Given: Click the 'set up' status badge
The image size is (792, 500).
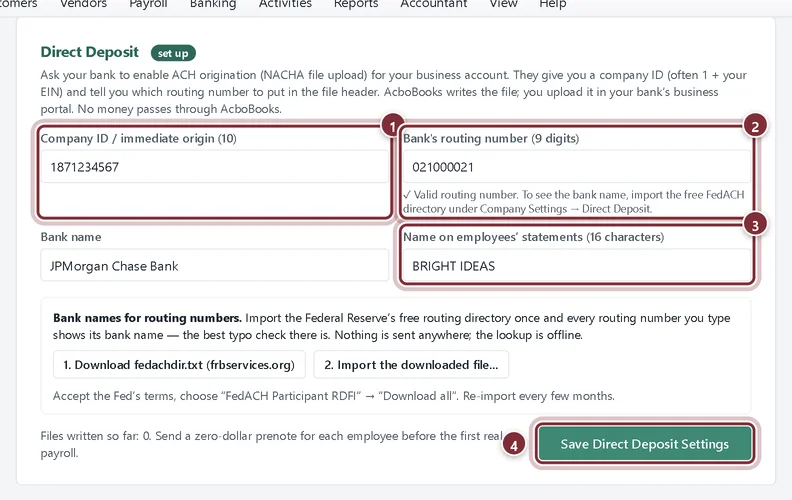Looking at the screenshot, I should (x=173, y=53).
